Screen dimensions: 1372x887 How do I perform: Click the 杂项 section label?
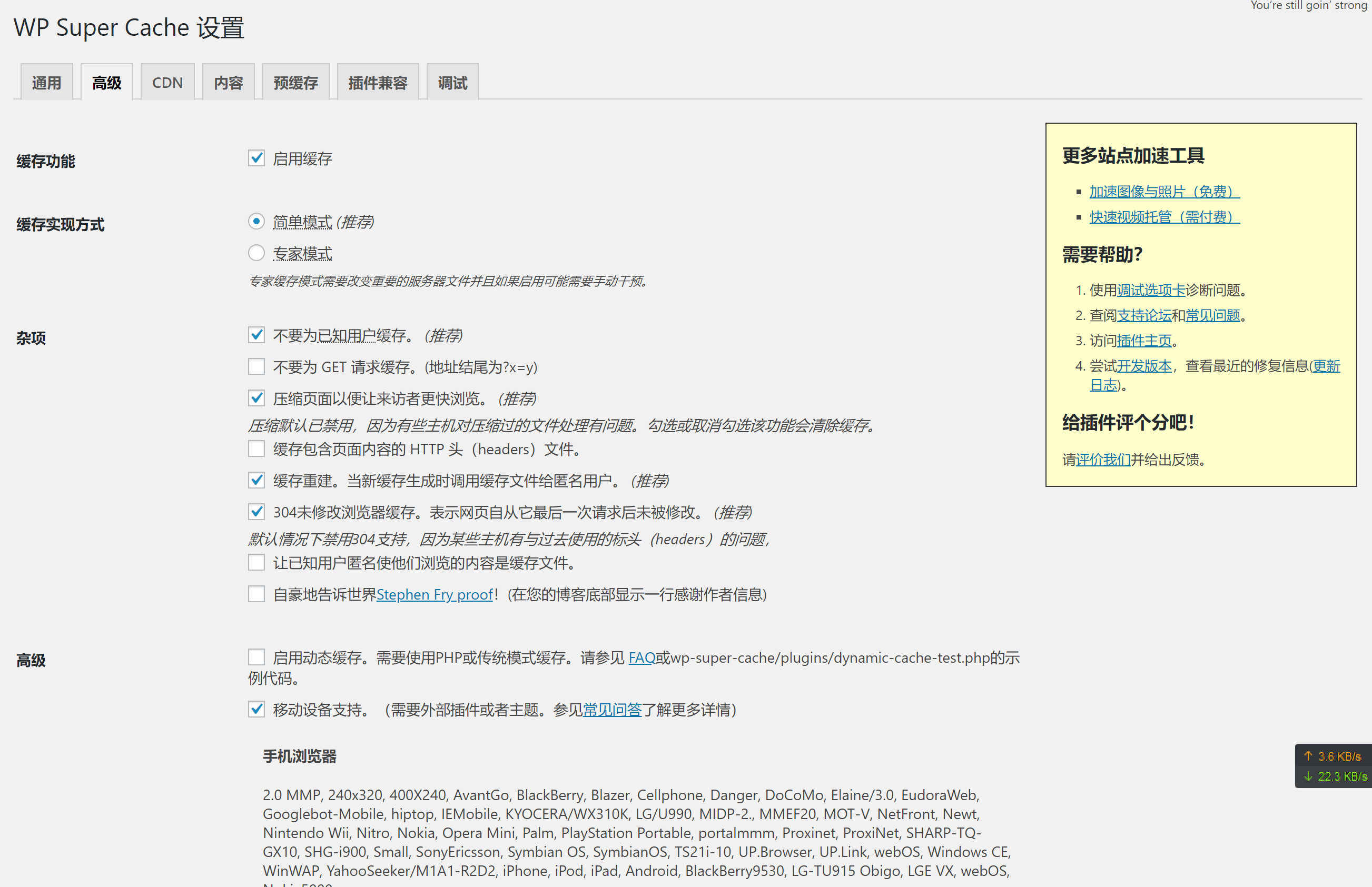click(31, 338)
